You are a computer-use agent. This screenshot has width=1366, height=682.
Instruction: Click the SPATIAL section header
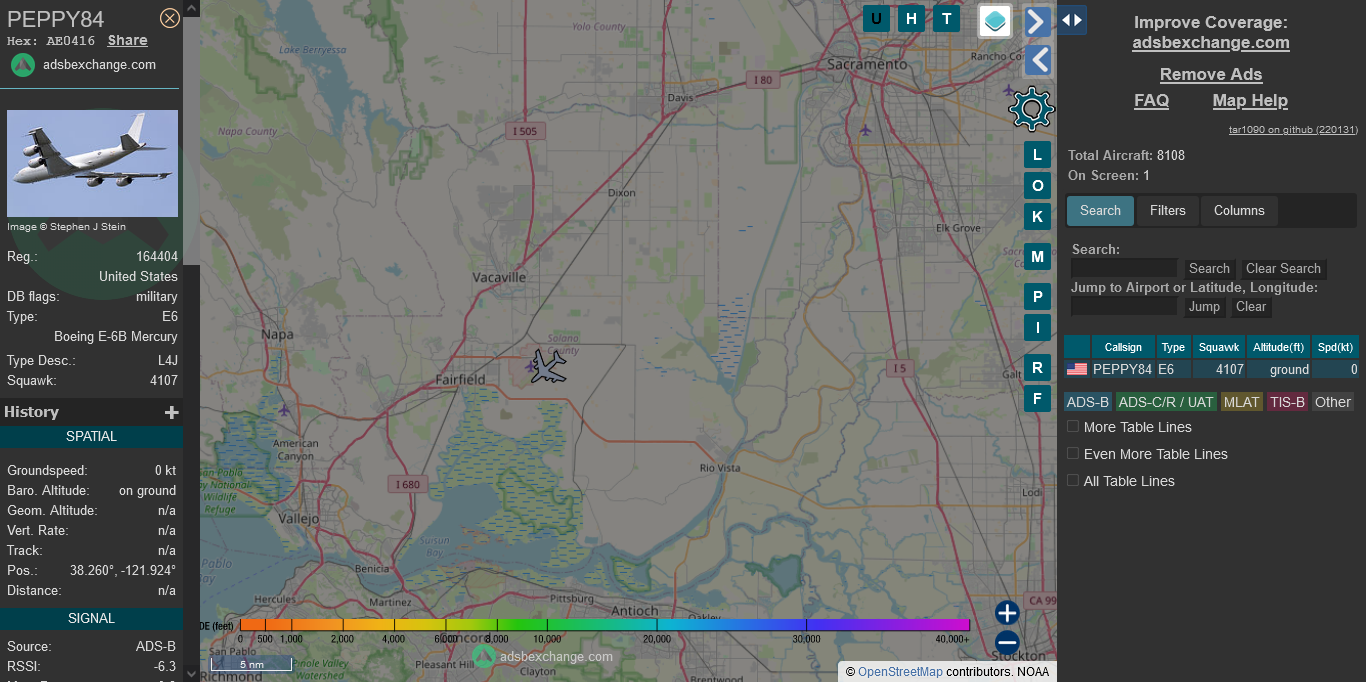(x=92, y=437)
